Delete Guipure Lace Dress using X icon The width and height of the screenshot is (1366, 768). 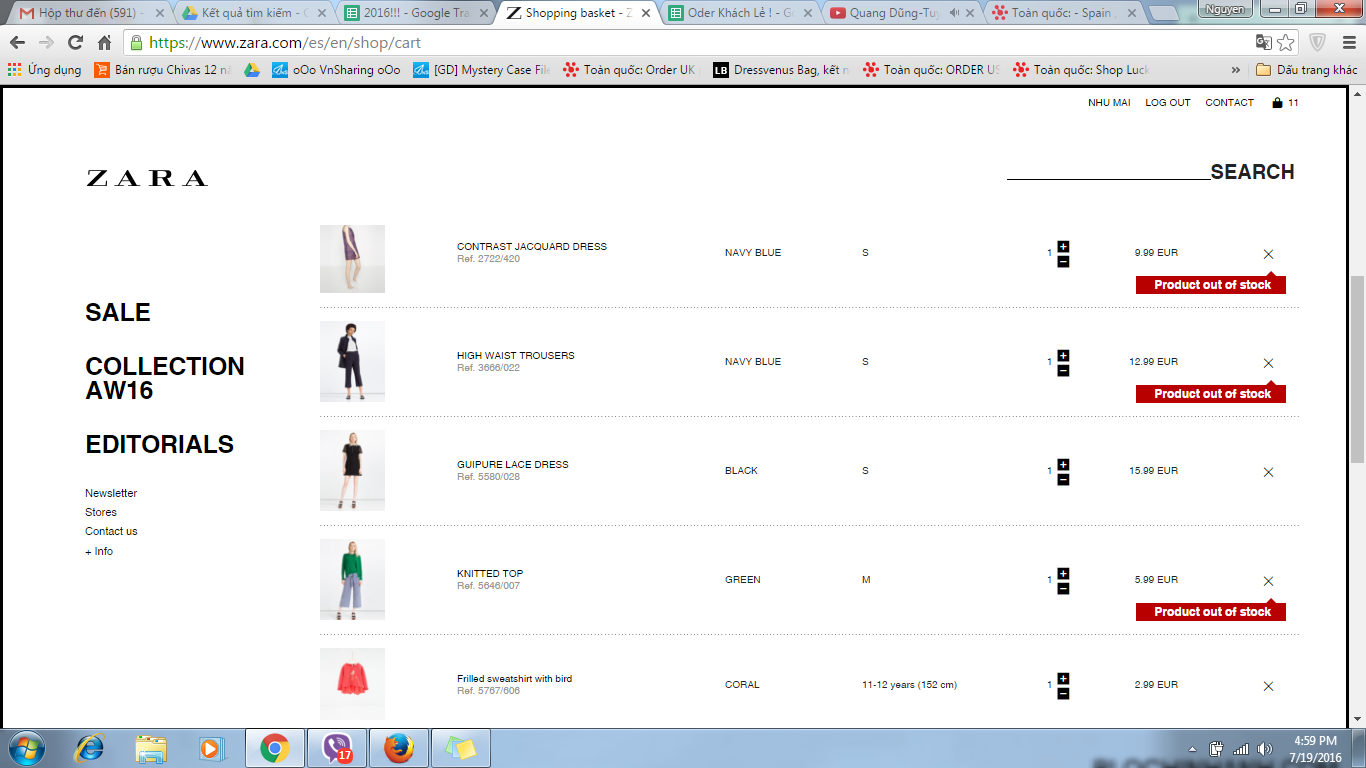pos(1268,472)
